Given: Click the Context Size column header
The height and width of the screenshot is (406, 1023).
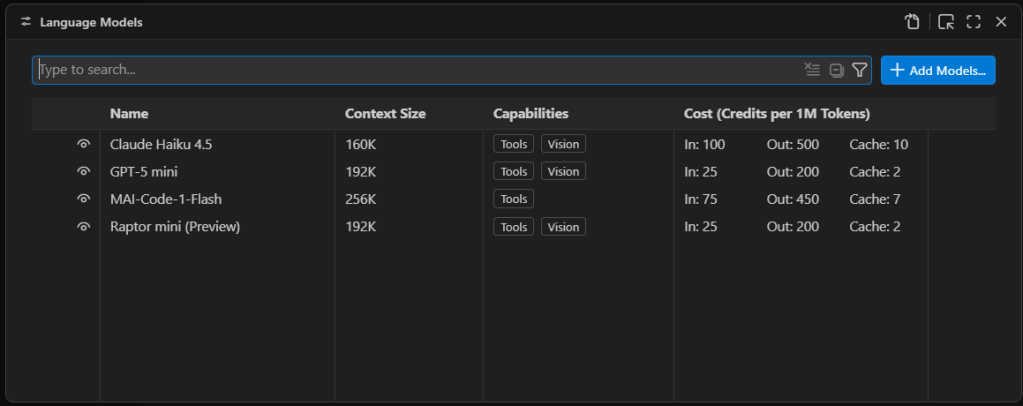Looking at the screenshot, I should 386,114.
